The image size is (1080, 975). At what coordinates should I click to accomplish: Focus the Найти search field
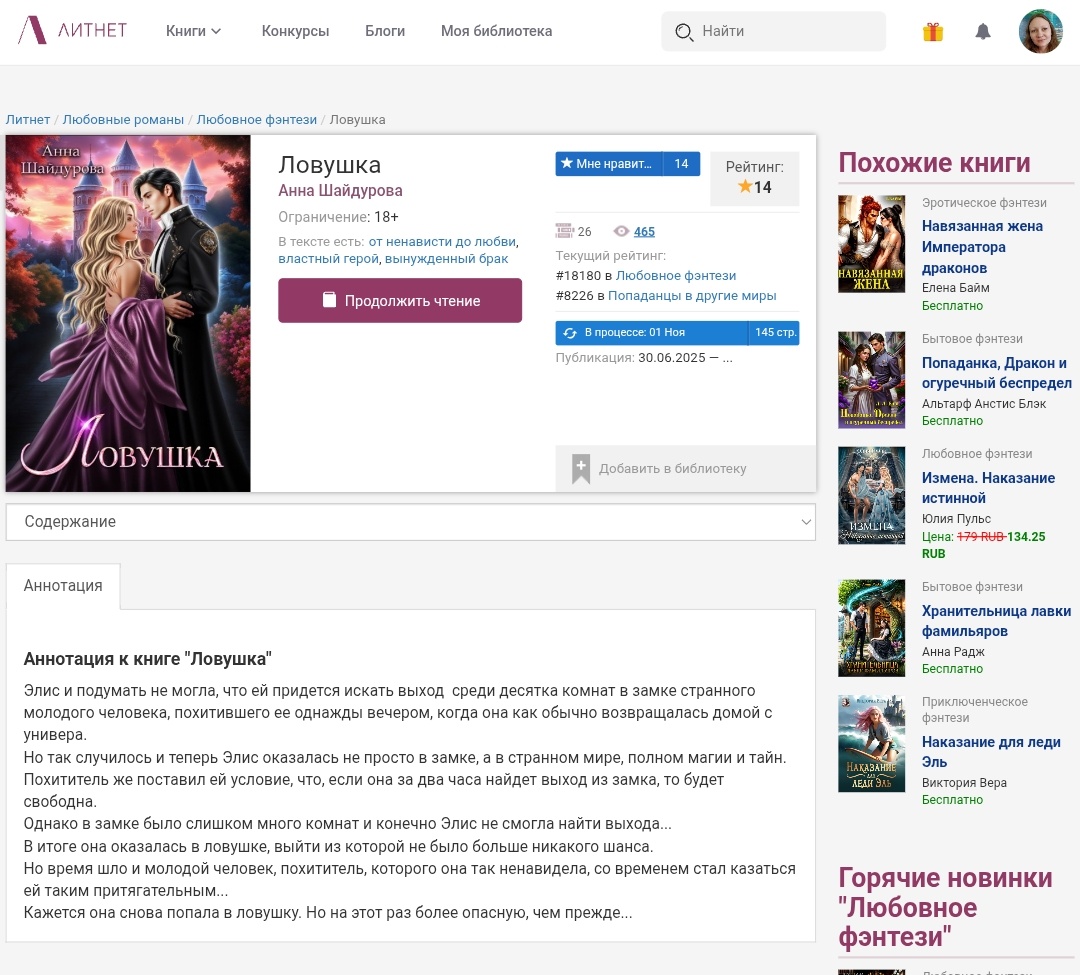tap(773, 31)
